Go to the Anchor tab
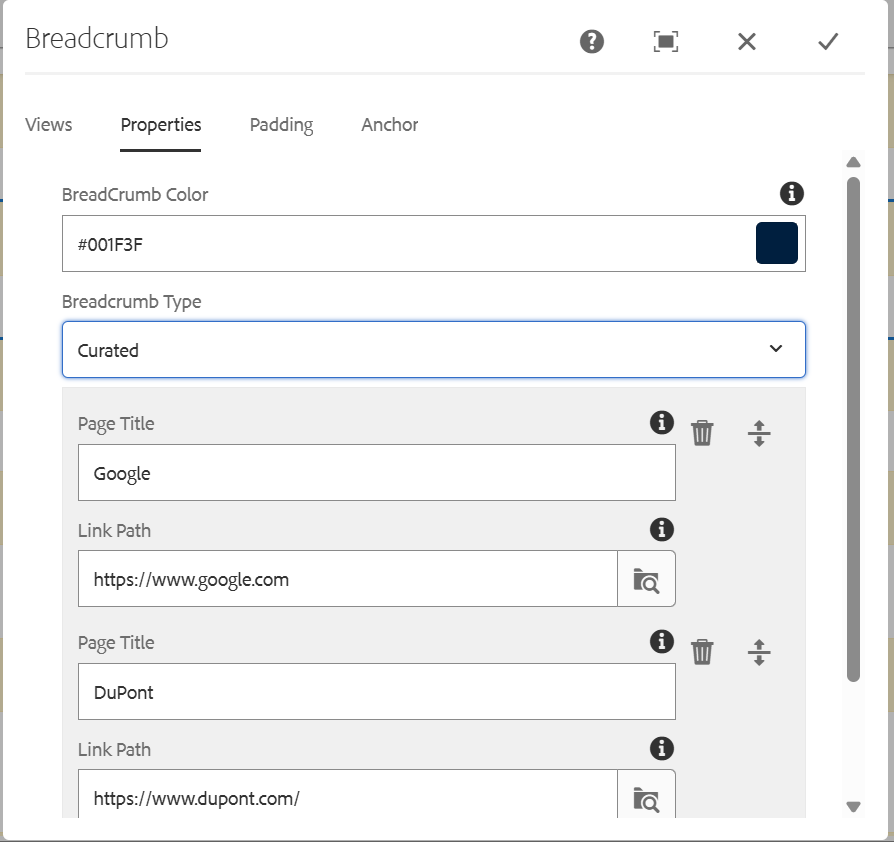 tap(390, 125)
